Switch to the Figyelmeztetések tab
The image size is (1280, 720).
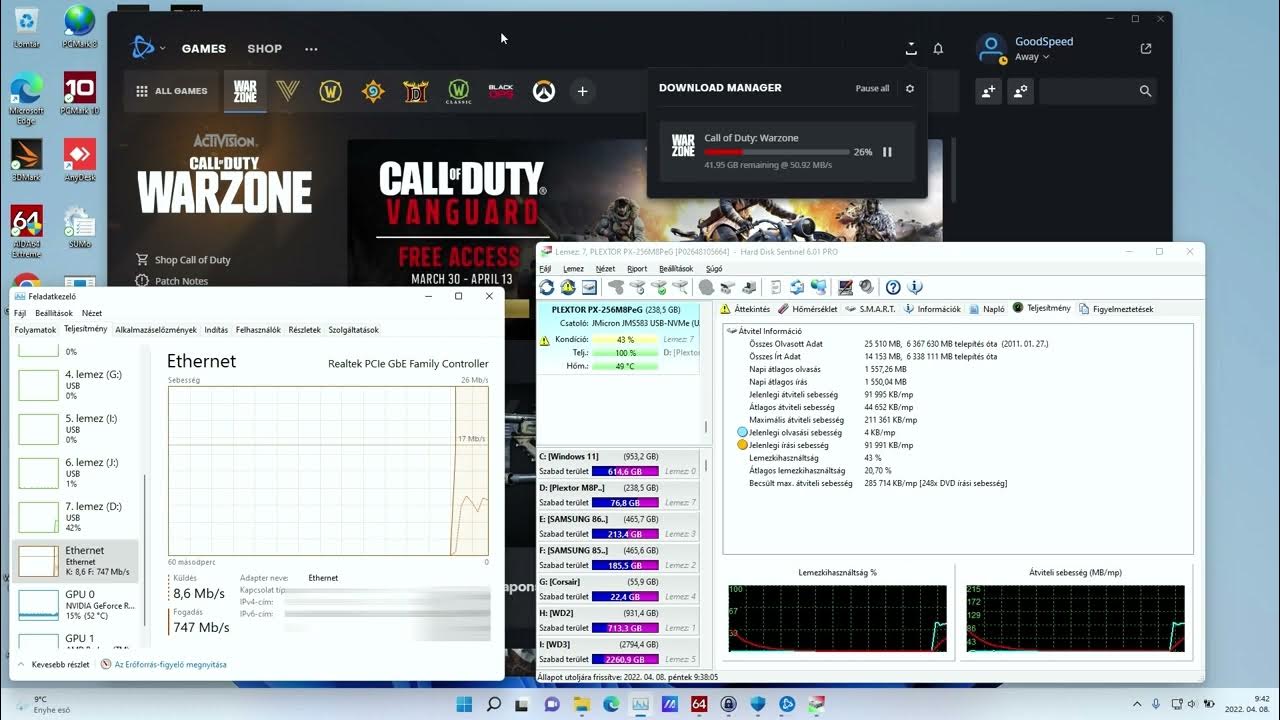click(1116, 309)
